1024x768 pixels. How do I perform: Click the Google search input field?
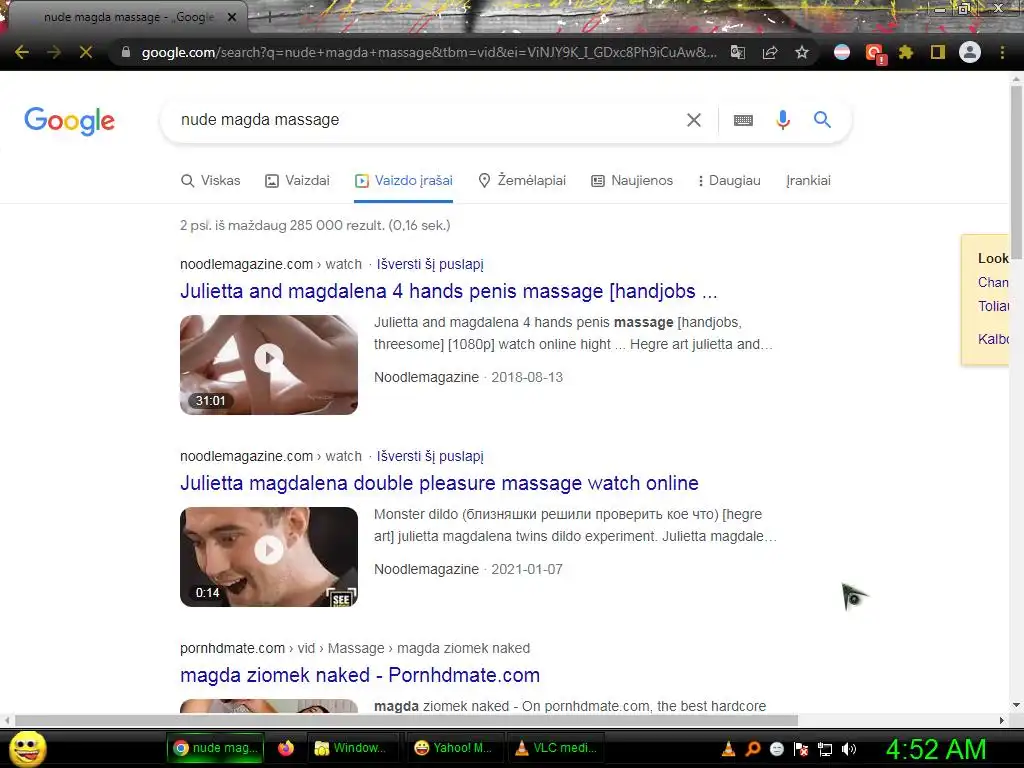(x=428, y=120)
